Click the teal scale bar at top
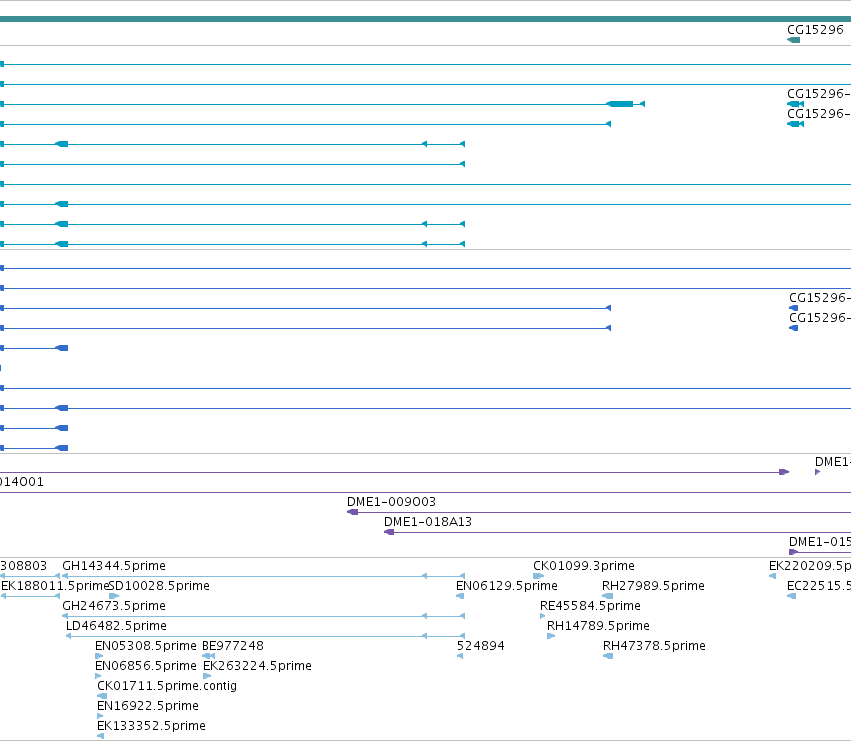Screen dimensions: 851x741 tap(426, 19)
